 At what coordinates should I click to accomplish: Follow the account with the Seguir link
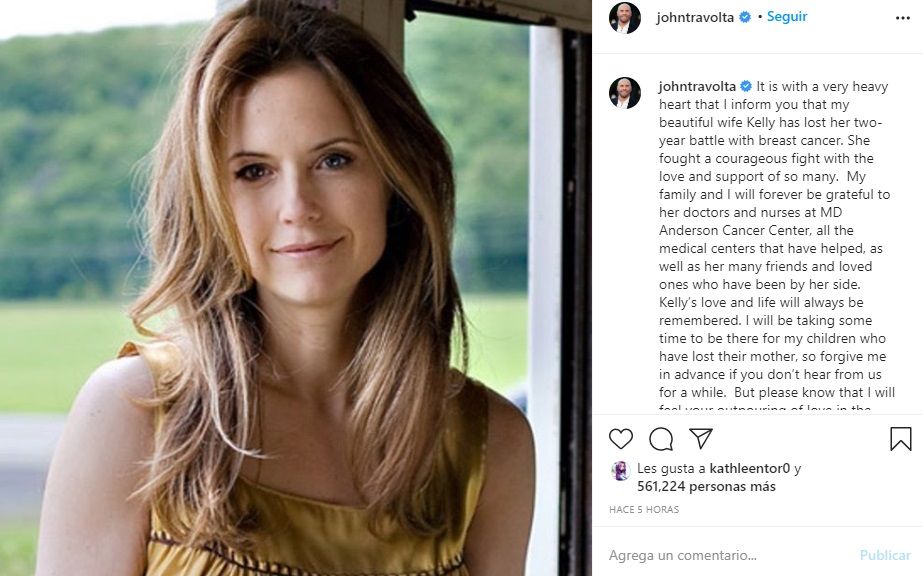[787, 17]
